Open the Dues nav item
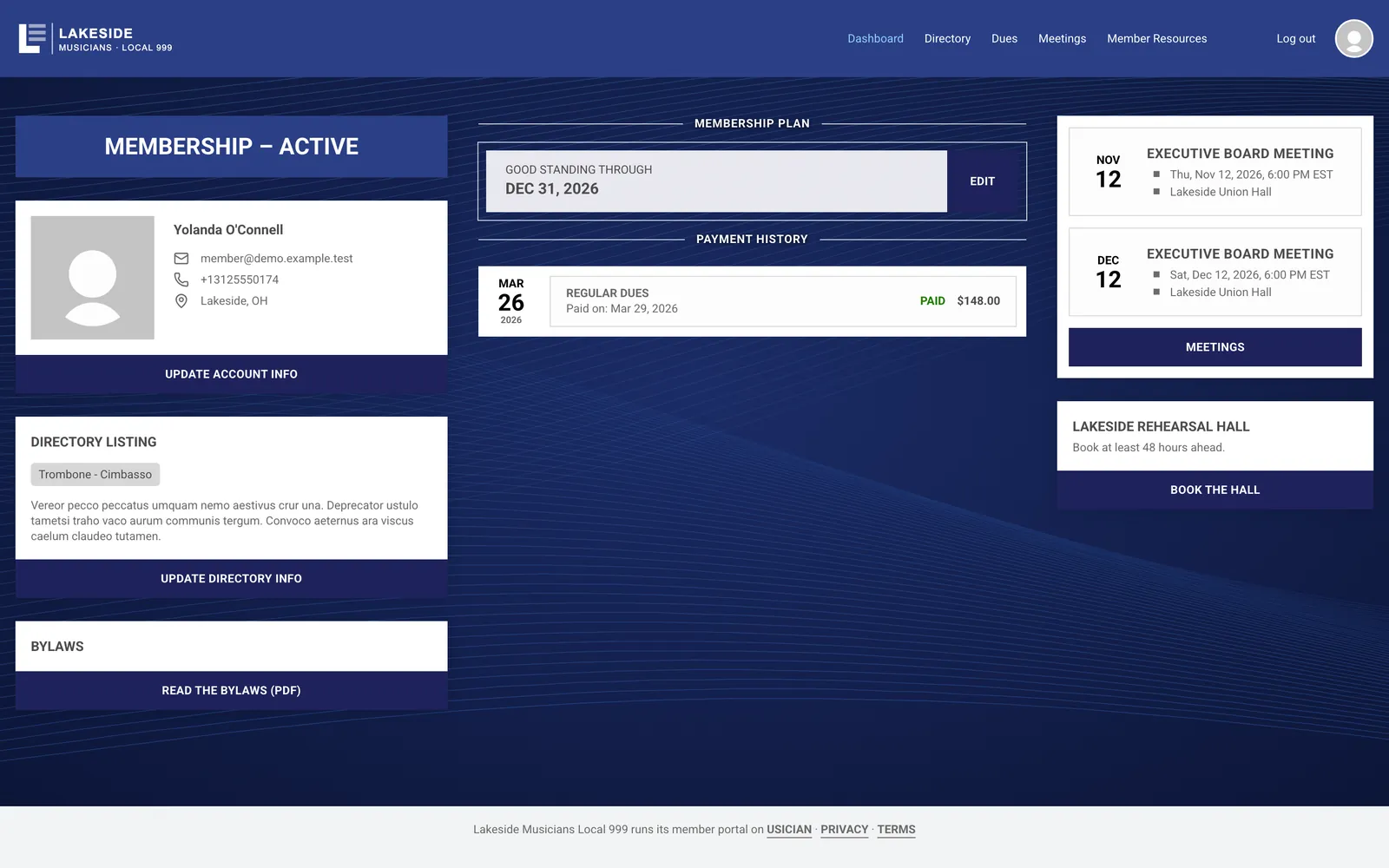This screenshot has width=1389, height=868. (1004, 39)
